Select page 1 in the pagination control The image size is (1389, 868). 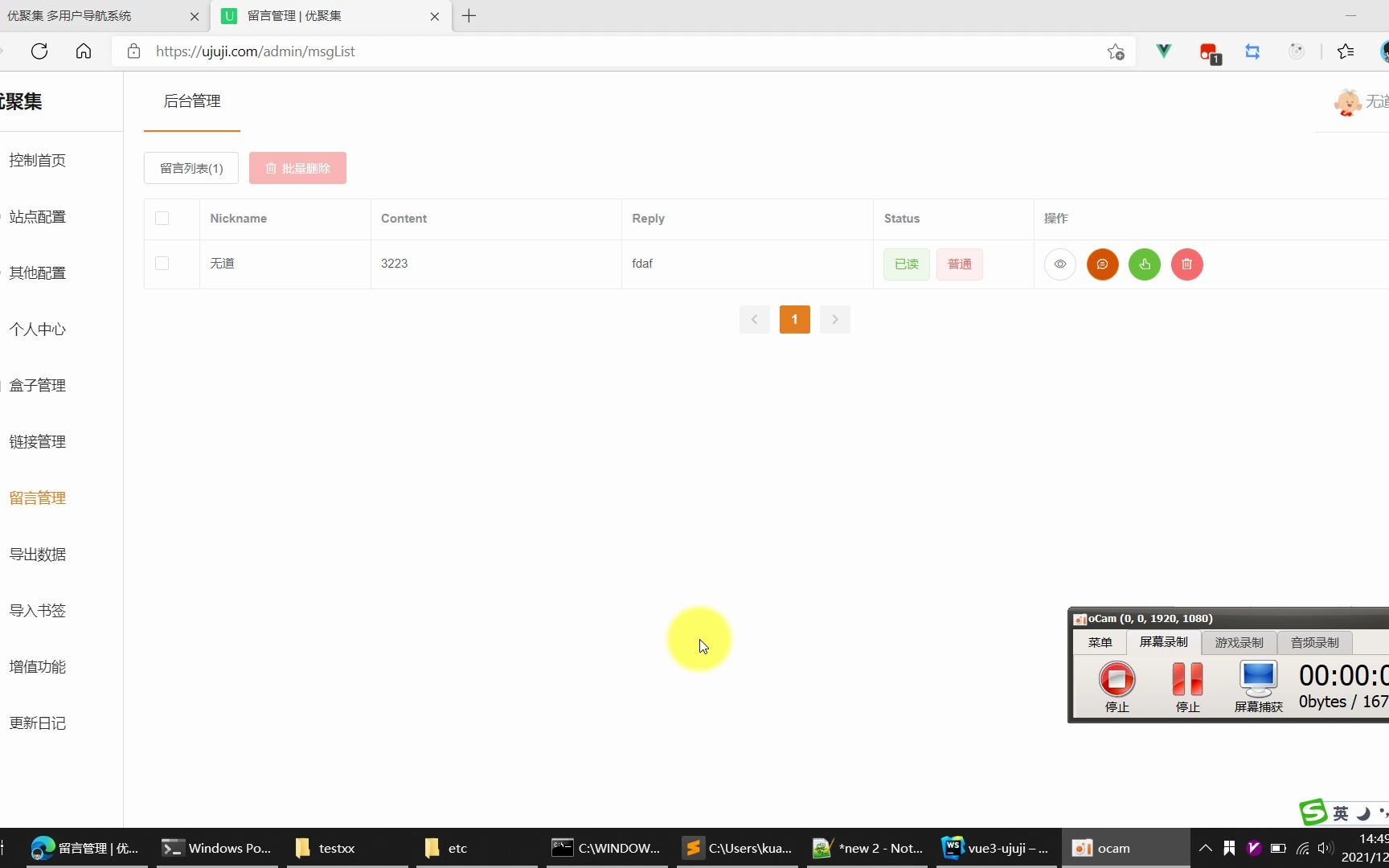click(x=794, y=319)
